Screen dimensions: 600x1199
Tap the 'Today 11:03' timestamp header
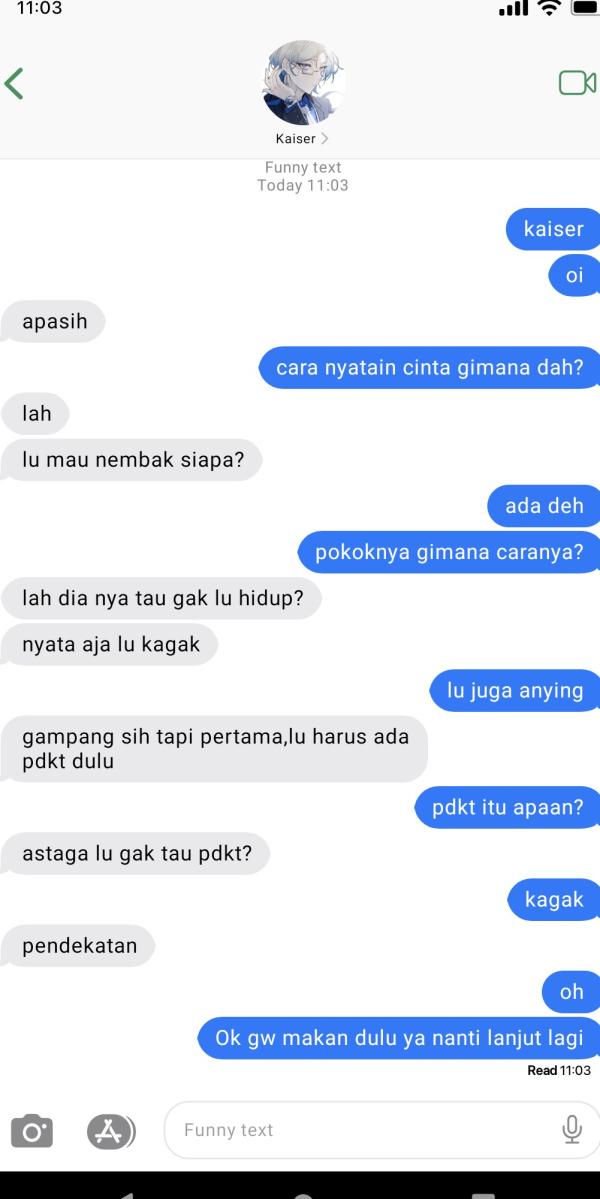pyautogui.click(x=303, y=185)
